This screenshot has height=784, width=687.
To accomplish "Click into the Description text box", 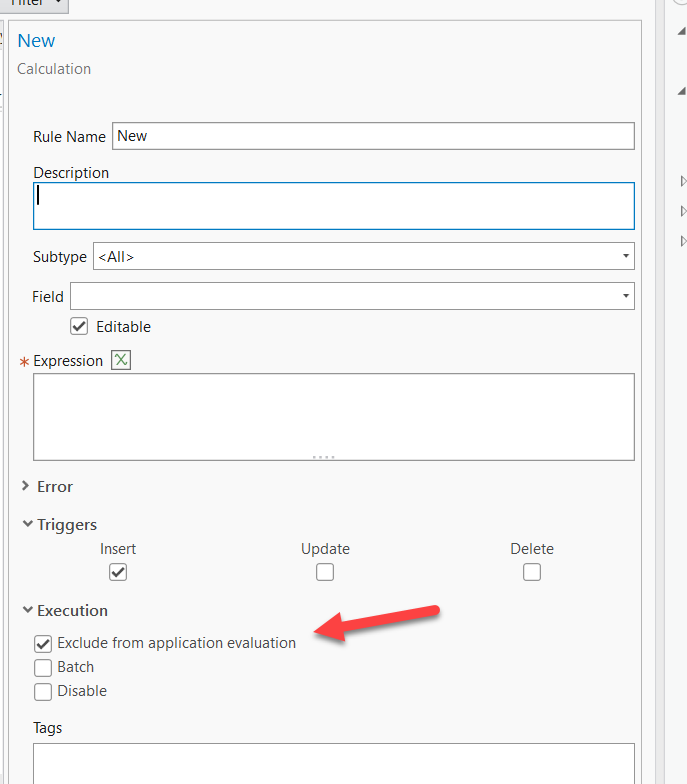I will tap(333, 206).
